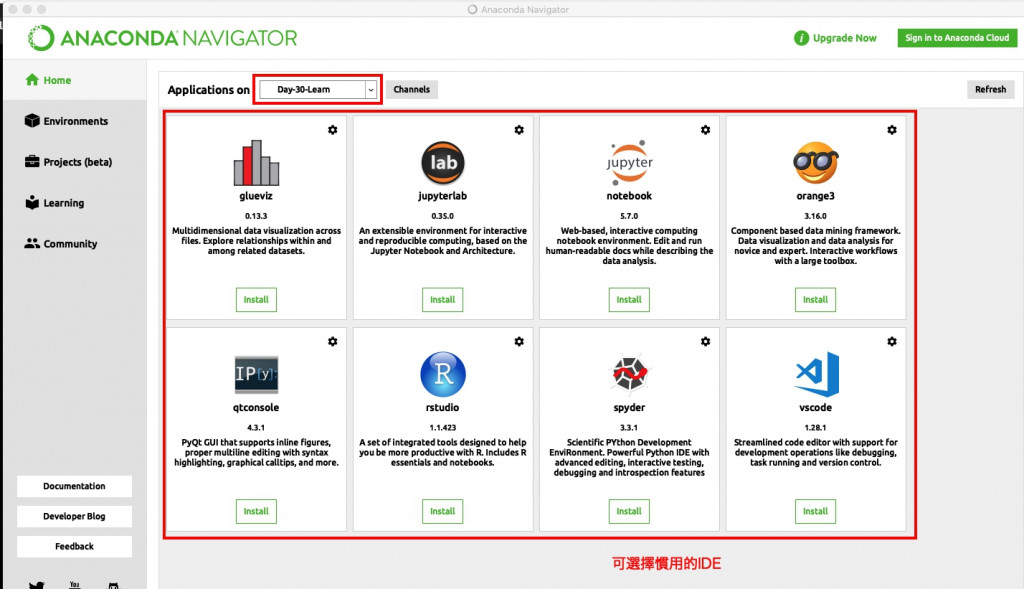The height and width of the screenshot is (589, 1024).
Task: Go to the Home tab
Action: (74, 80)
